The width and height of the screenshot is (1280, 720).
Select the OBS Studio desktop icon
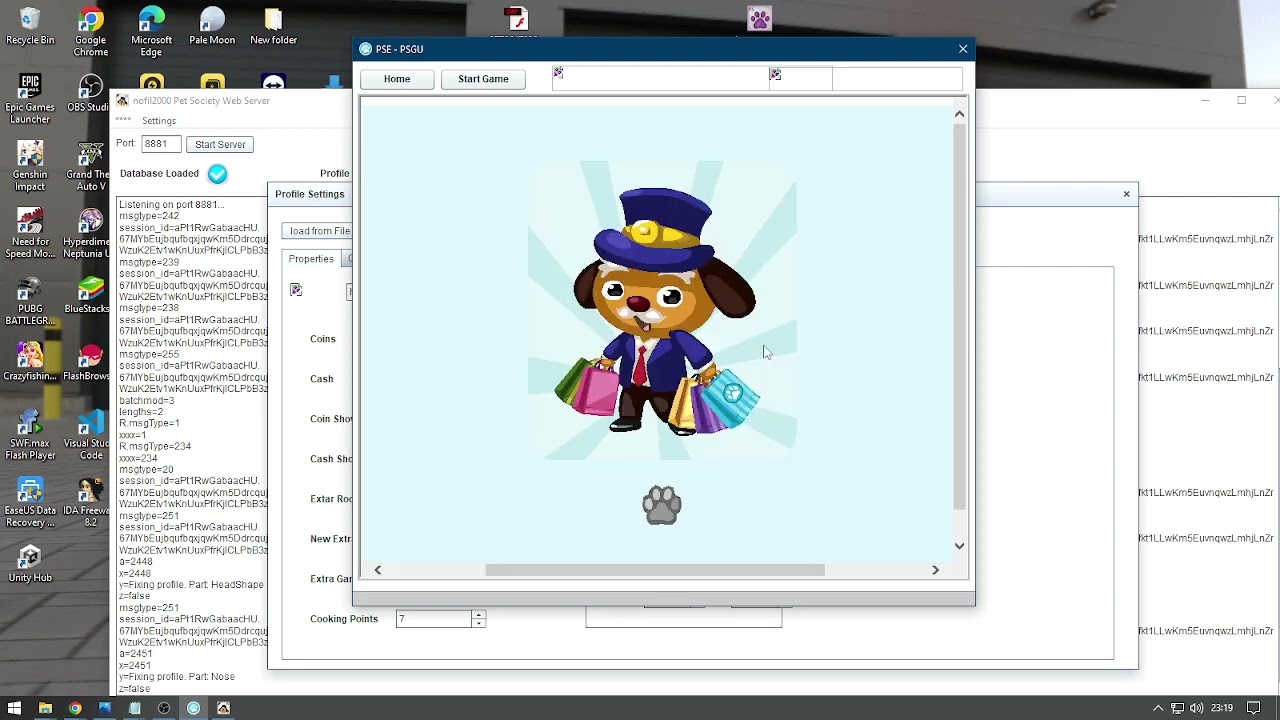91,94
